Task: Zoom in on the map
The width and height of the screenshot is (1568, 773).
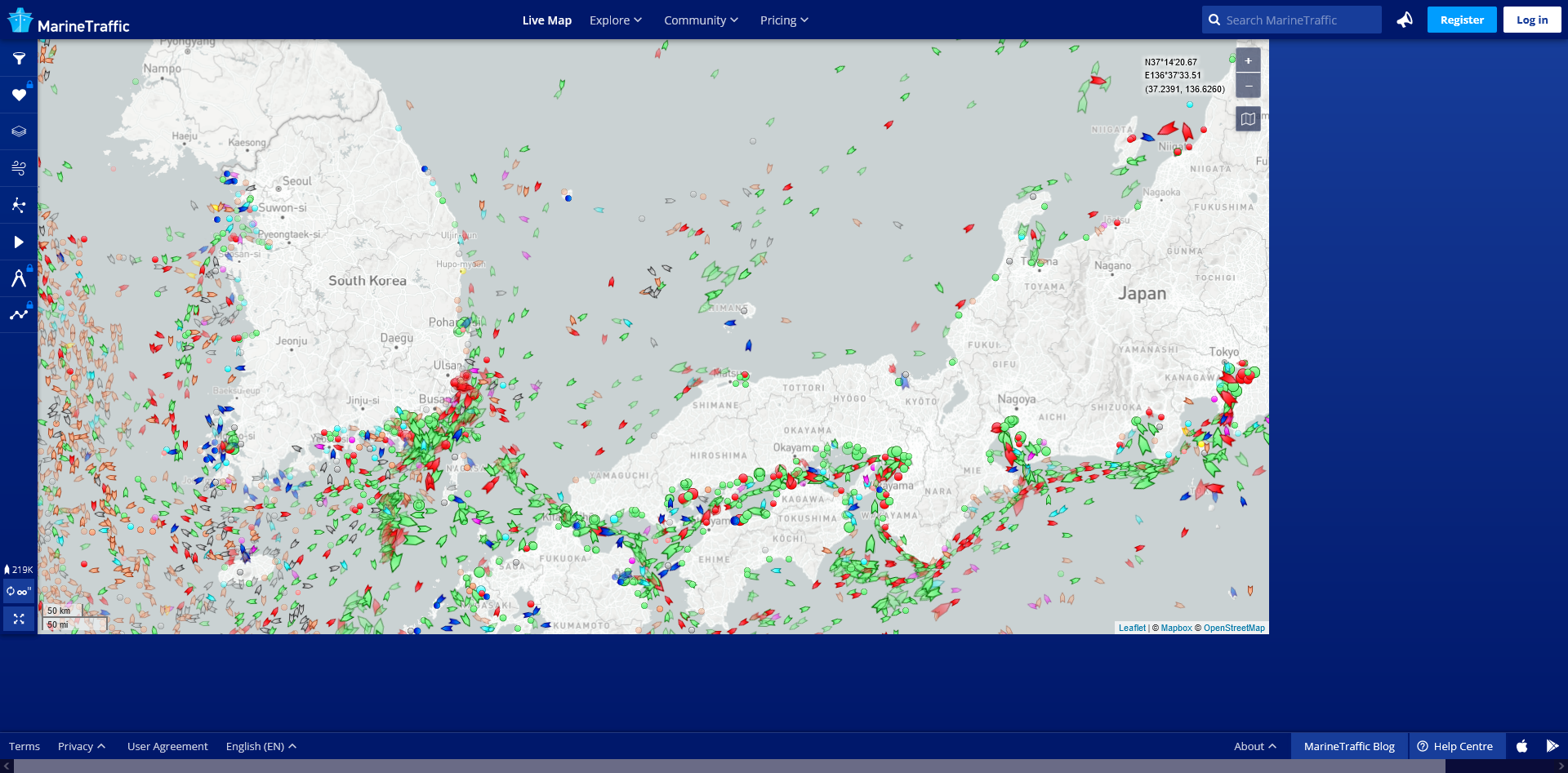Action: (1248, 60)
